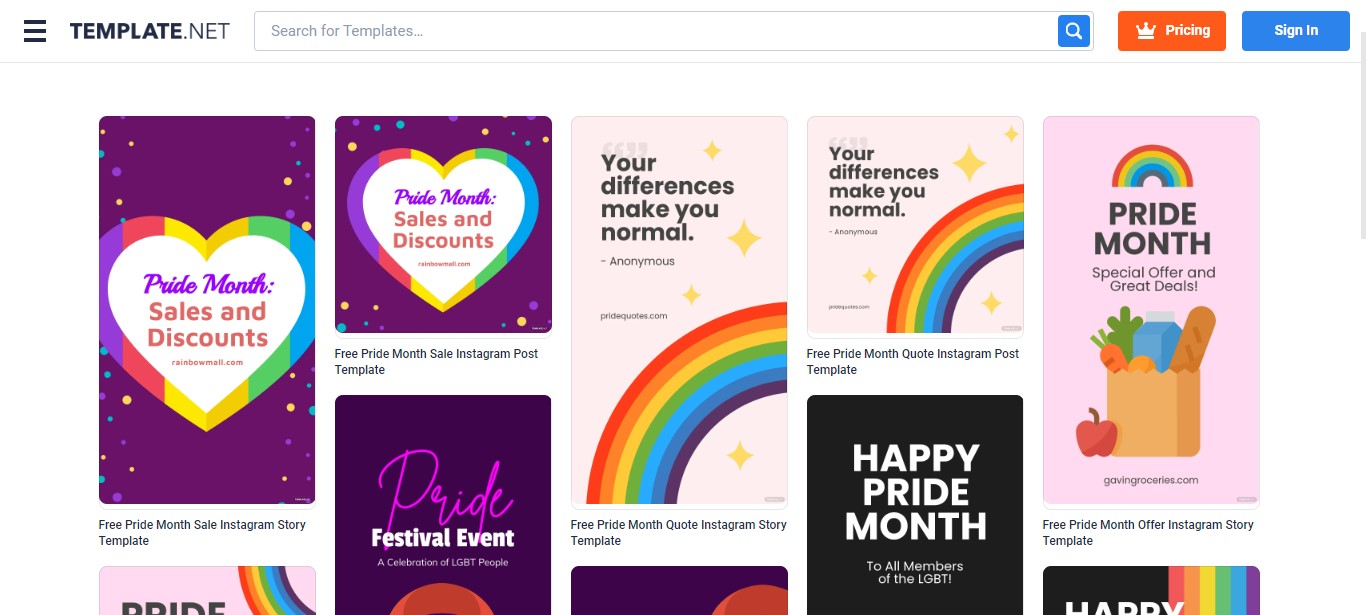This screenshot has width=1366, height=615.
Task: Click the Sign In button
Action: click(x=1296, y=31)
